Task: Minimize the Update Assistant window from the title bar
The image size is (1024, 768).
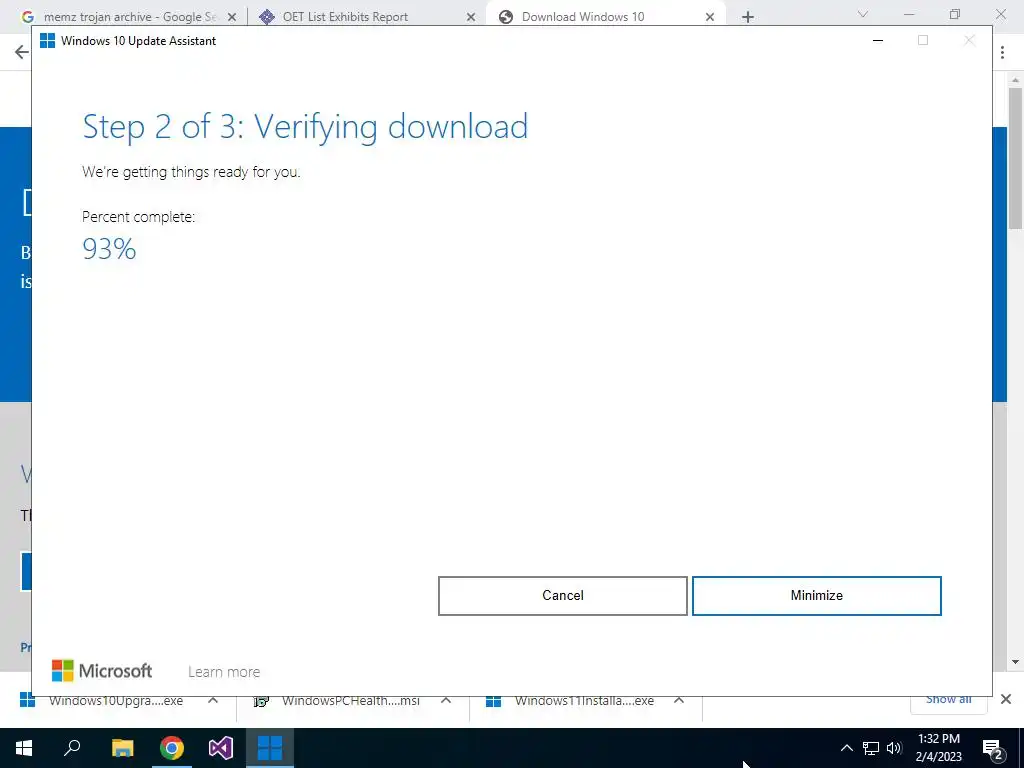Action: pos(878,40)
